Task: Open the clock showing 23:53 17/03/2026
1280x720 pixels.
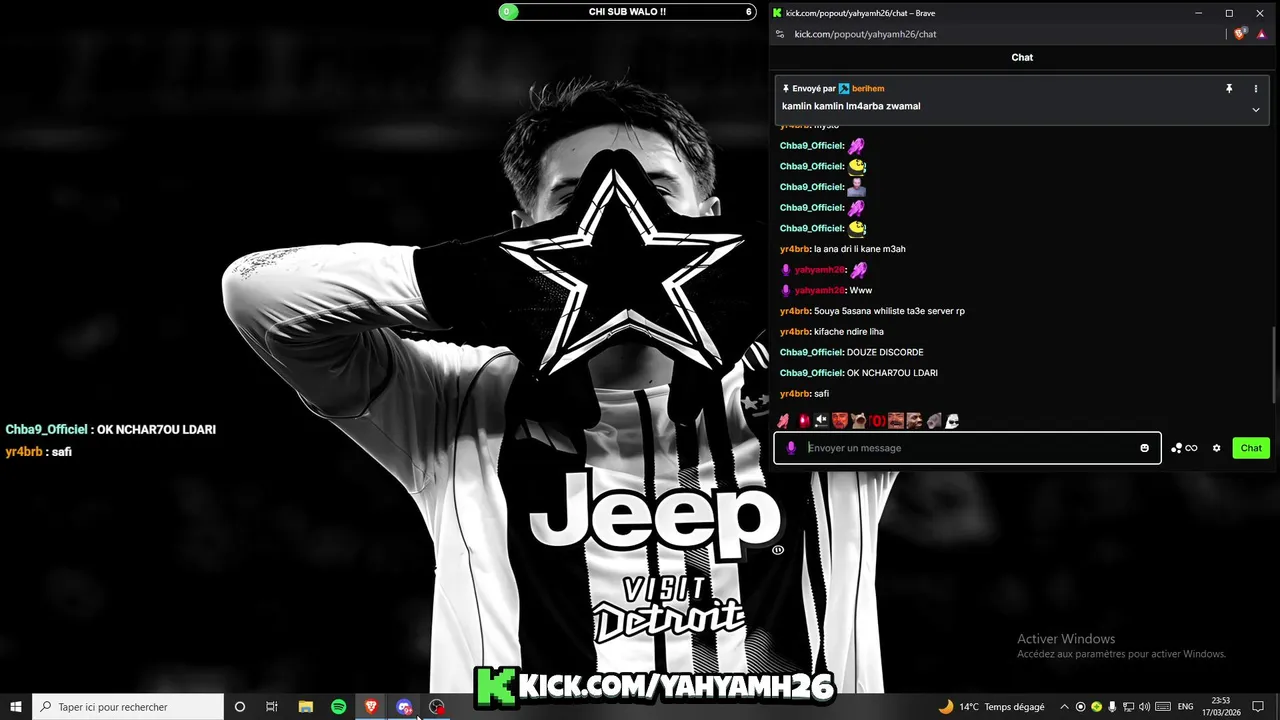Action: [1221, 707]
